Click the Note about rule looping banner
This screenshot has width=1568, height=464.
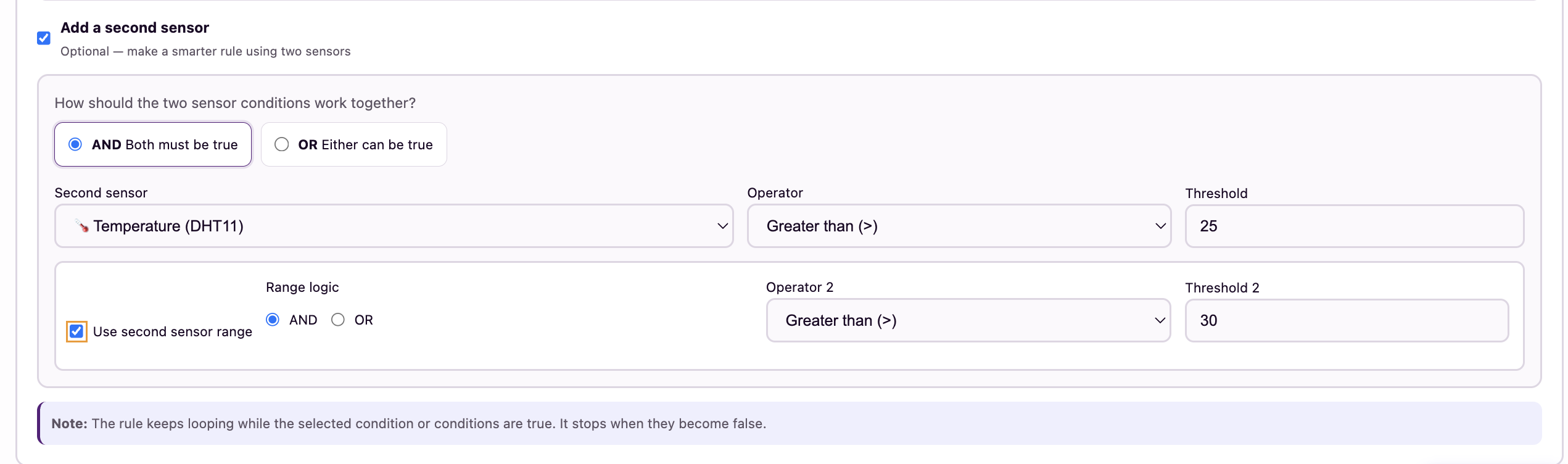tap(790, 423)
